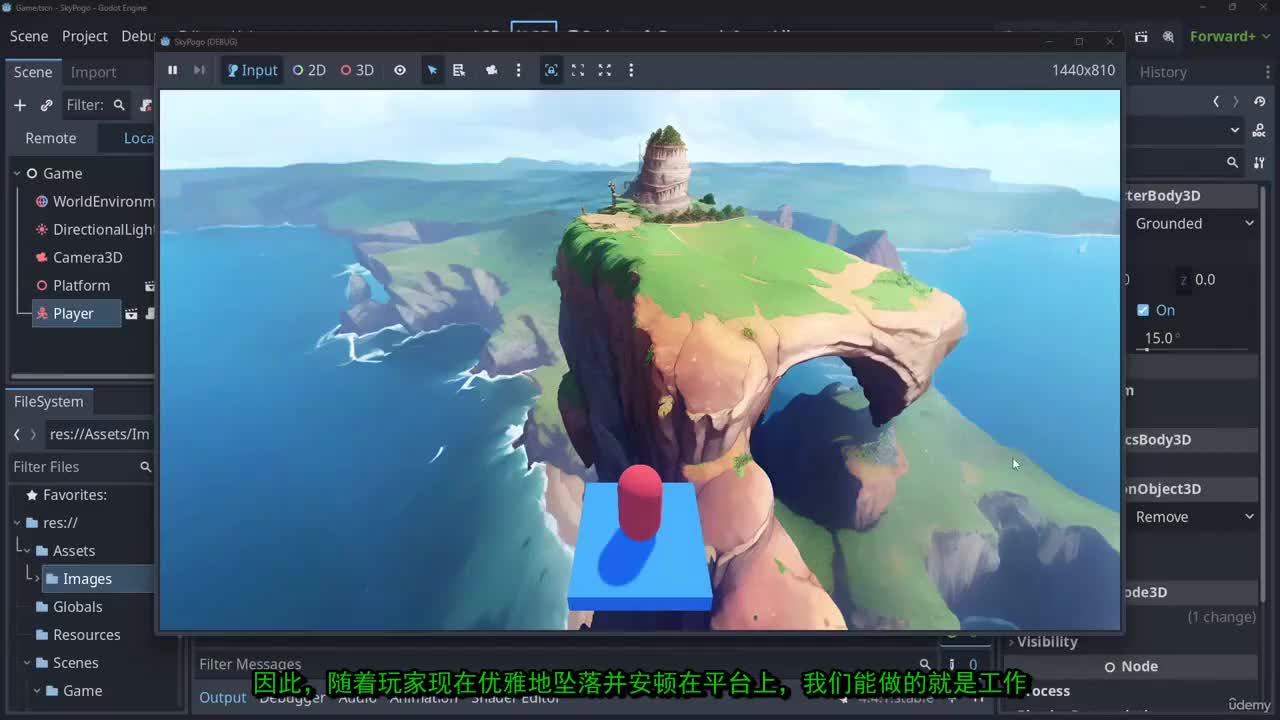Expand the Images folder

[x=38, y=579]
